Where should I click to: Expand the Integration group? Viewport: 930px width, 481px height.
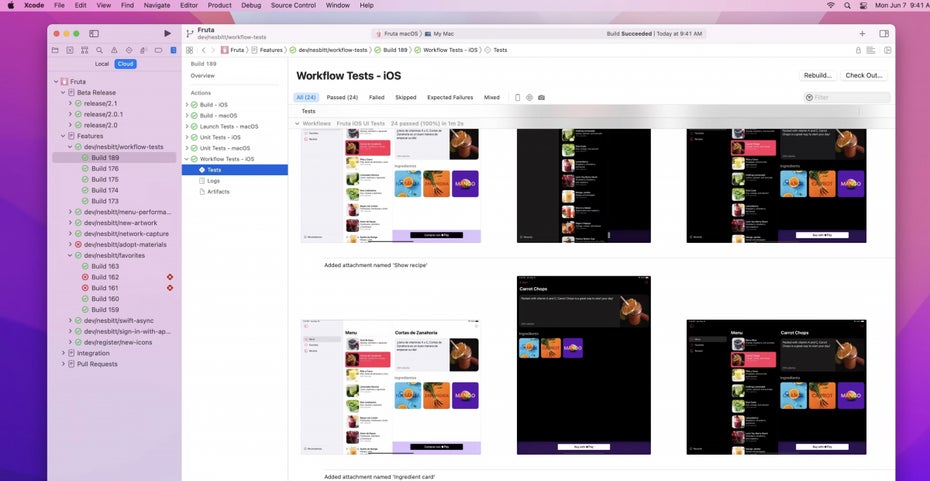pos(63,353)
